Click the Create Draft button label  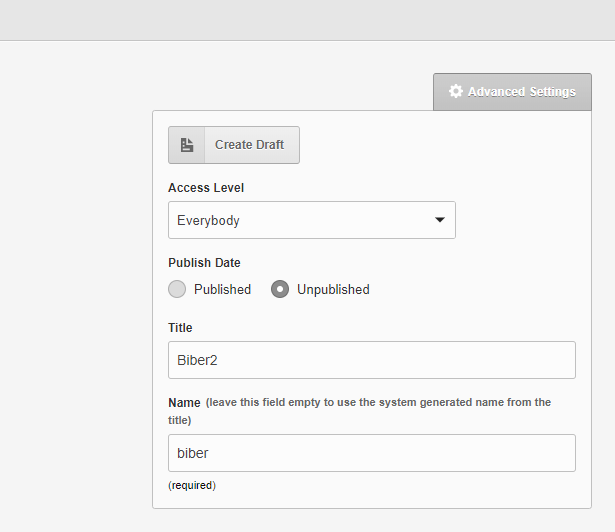coord(249,145)
